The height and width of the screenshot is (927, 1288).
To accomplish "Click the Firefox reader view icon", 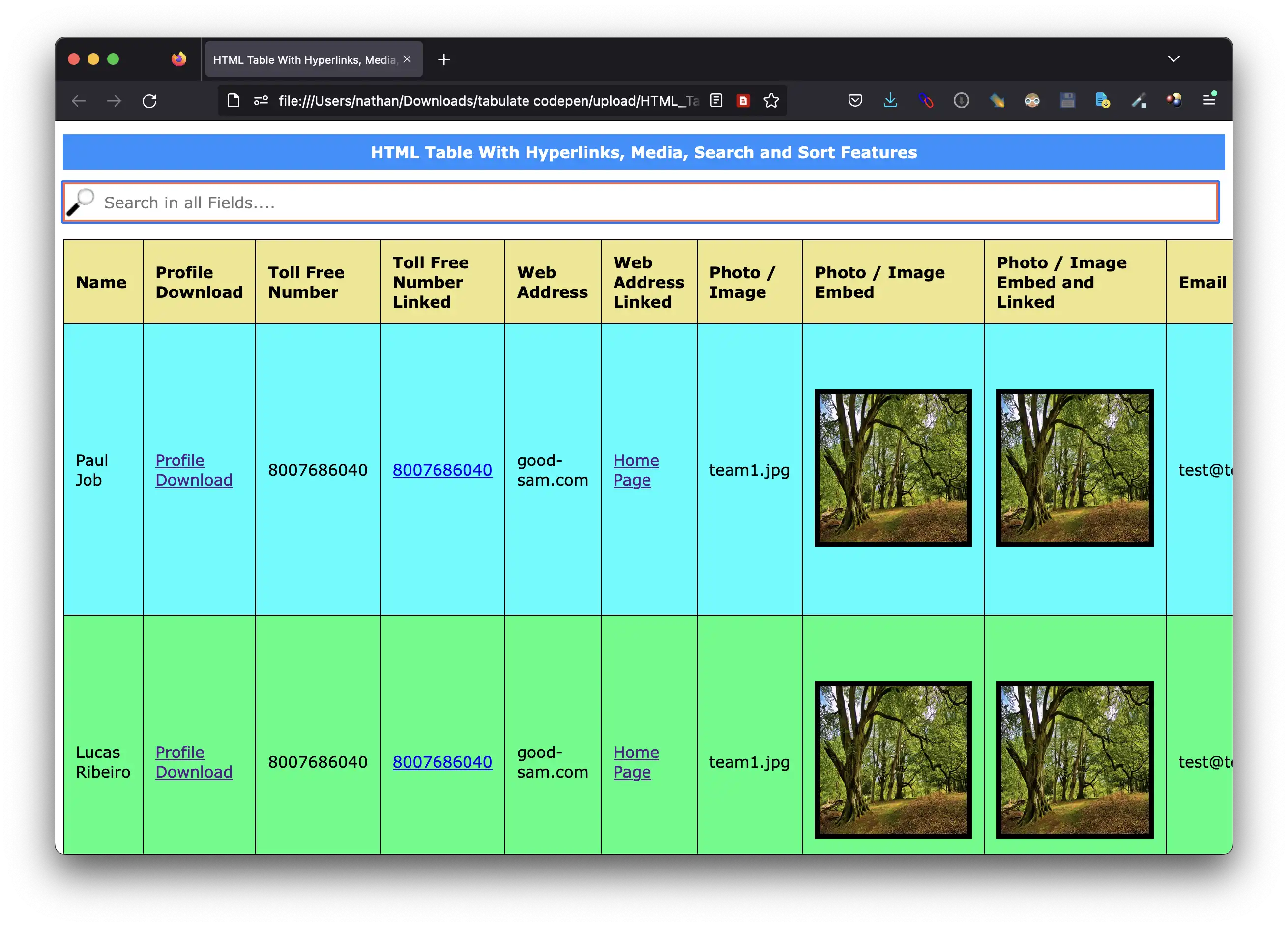I will [x=716, y=100].
